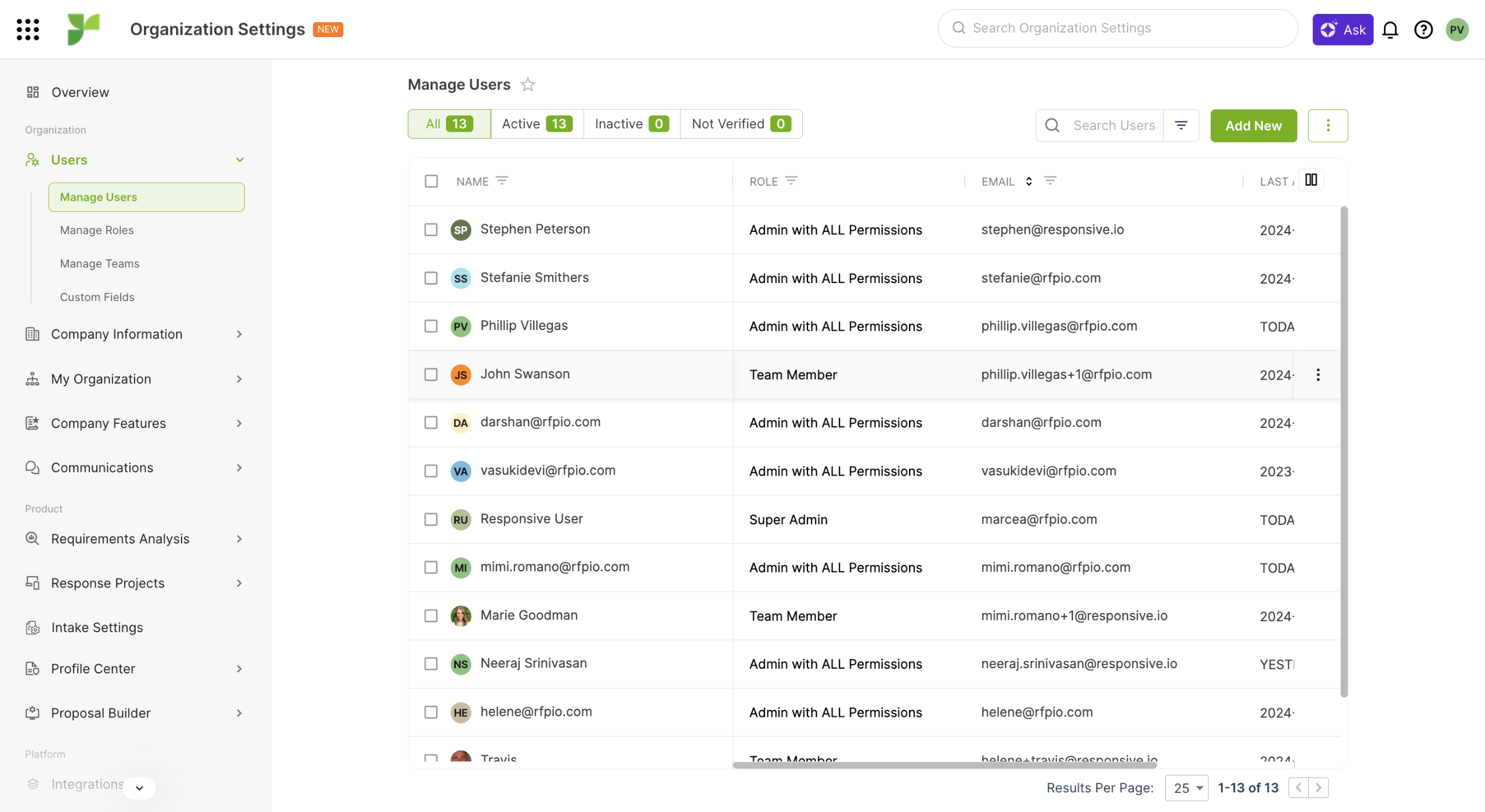
Task: Toggle the select-all users checkbox
Action: [431, 182]
